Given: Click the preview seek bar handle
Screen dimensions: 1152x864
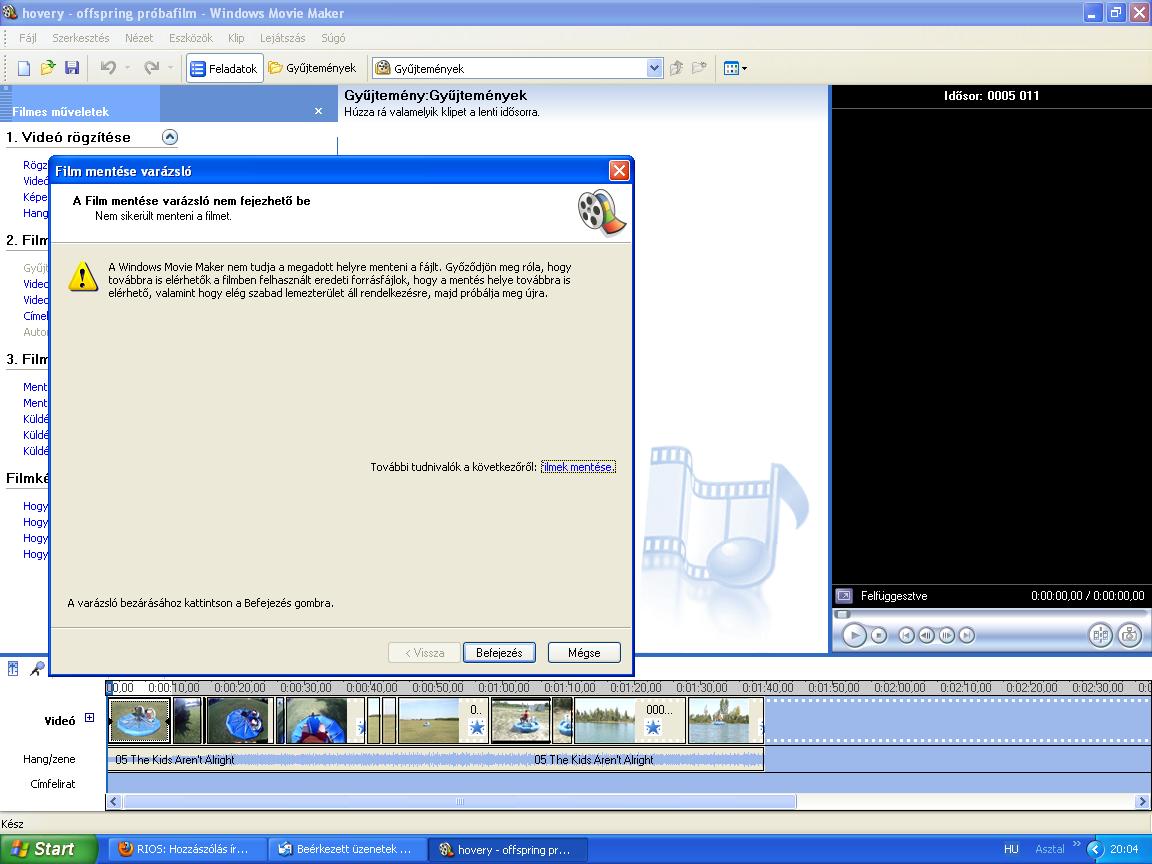Looking at the screenshot, I should 843,614.
